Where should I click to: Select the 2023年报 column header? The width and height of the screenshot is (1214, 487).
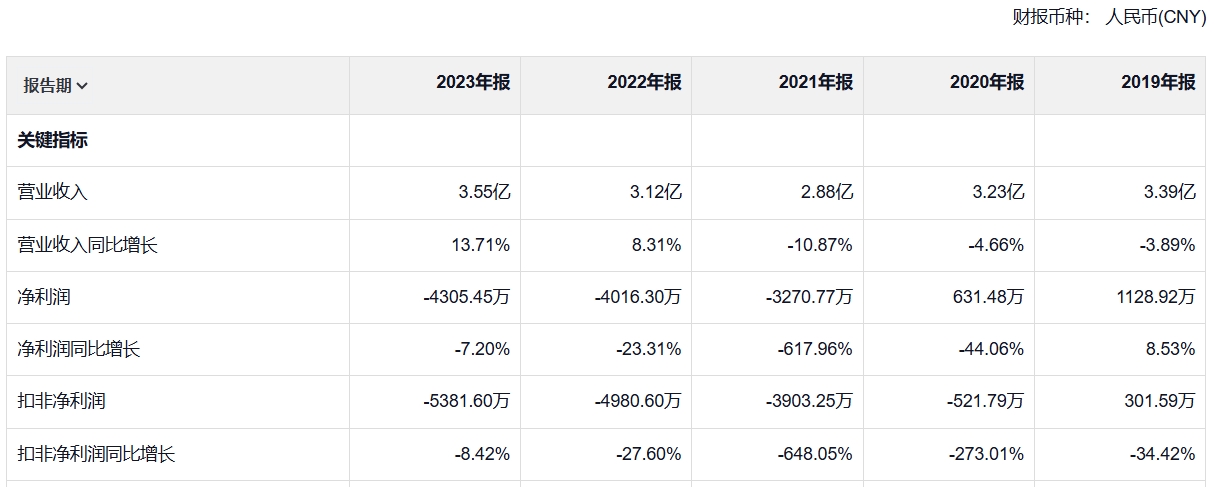(x=472, y=83)
